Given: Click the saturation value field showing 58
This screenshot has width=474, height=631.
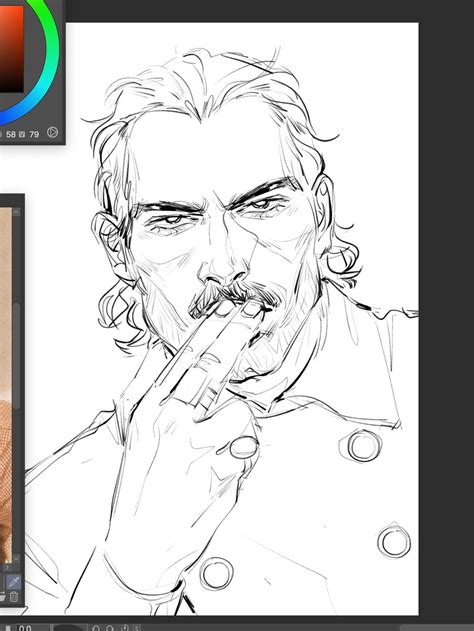Looking at the screenshot, I should tap(11, 134).
